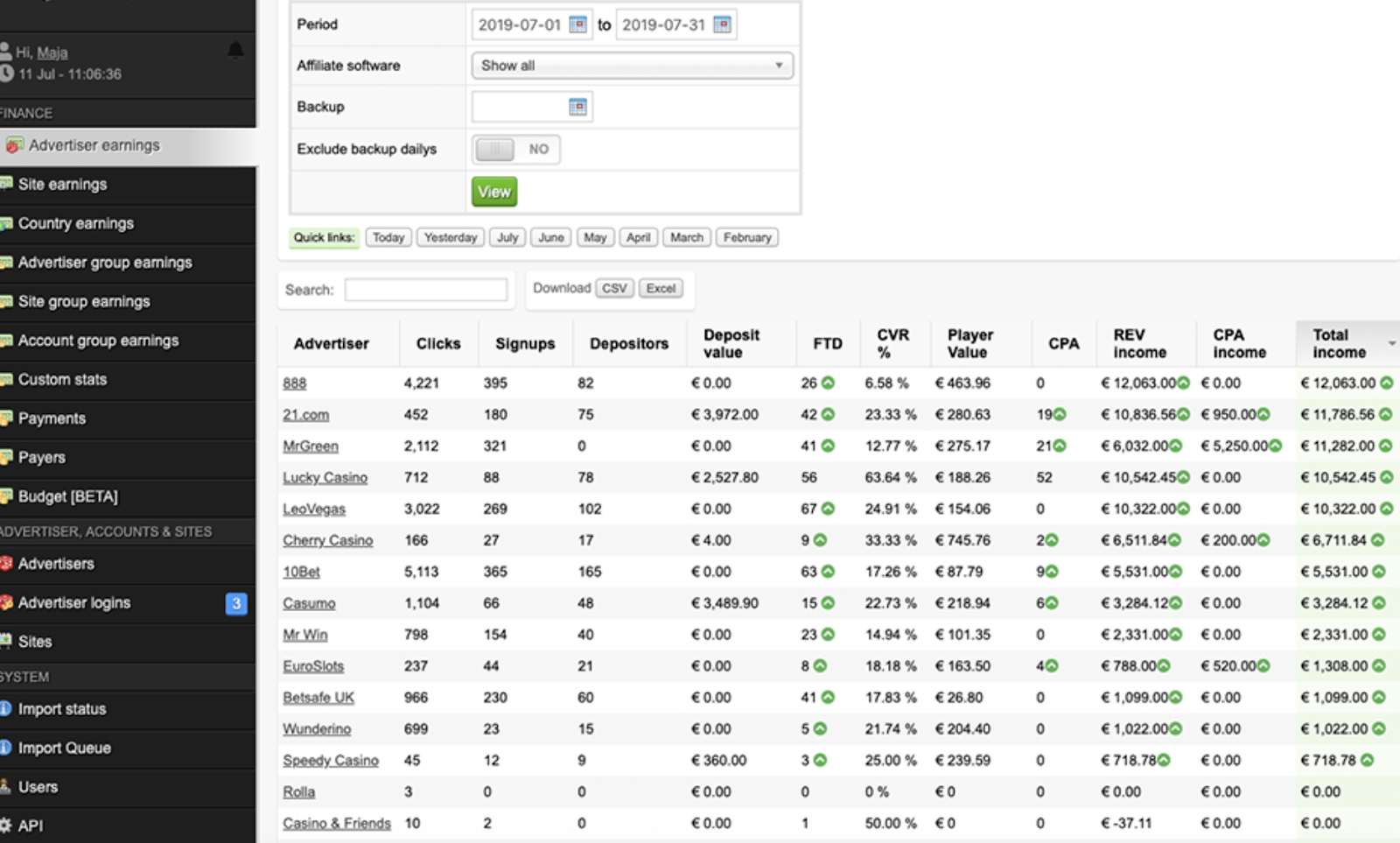1400x843 pixels.
Task: Click green arrow beside Casumo total income
Action: click(1378, 603)
